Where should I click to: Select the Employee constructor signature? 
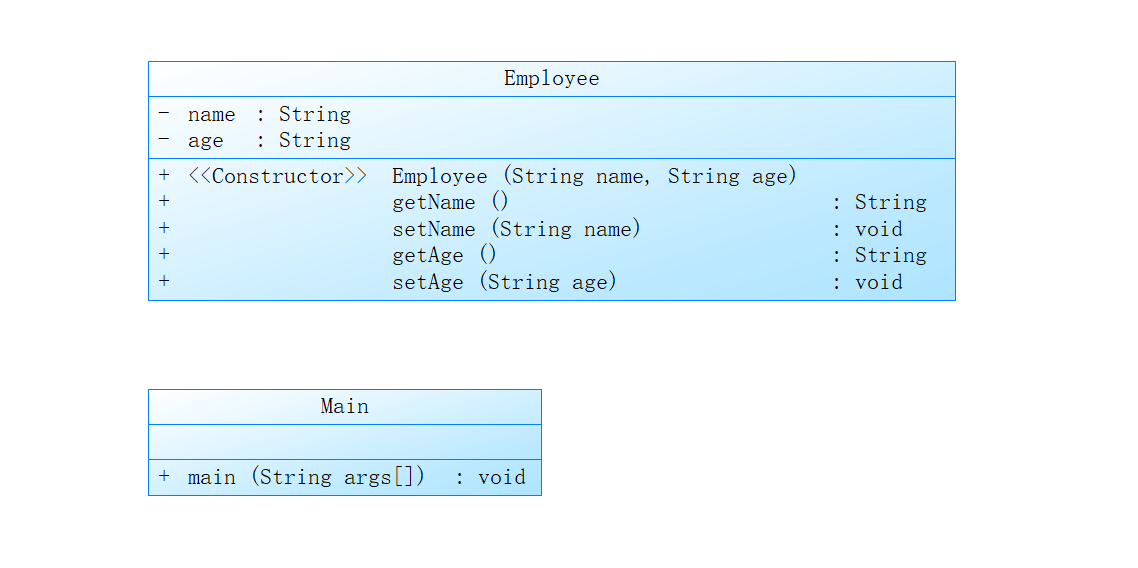point(594,177)
